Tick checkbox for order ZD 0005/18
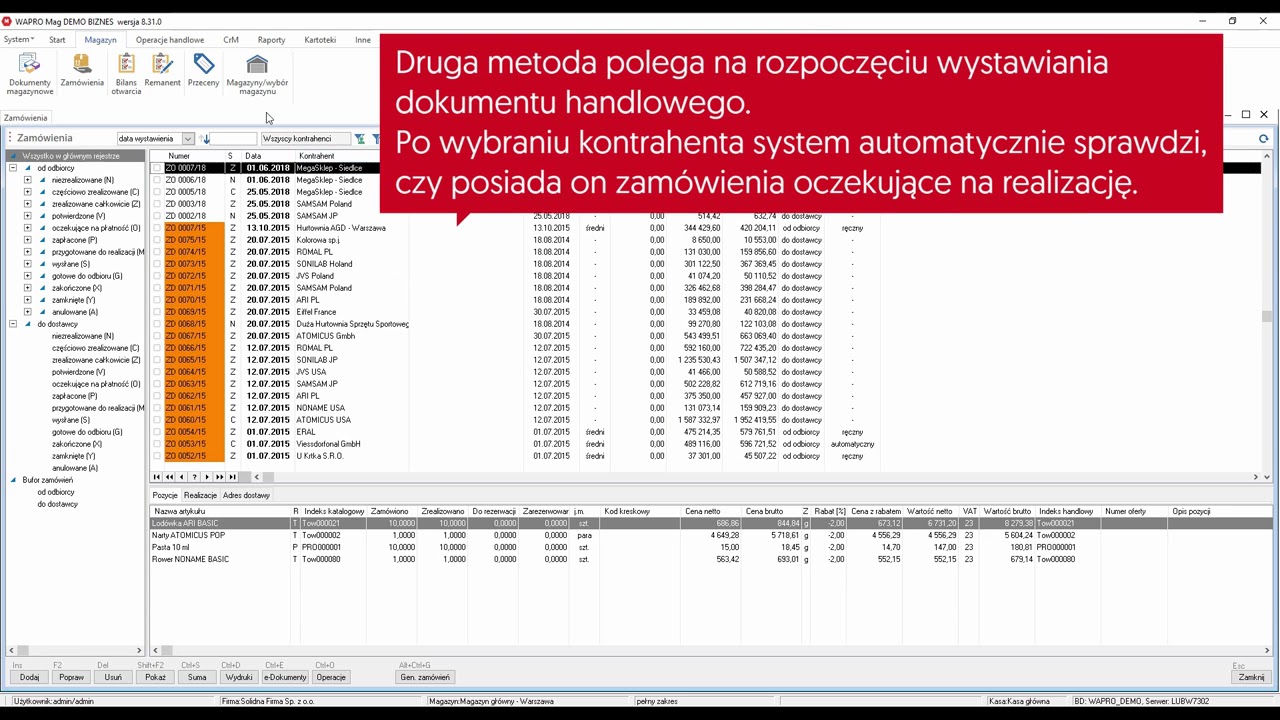The width and height of the screenshot is (1280, 720). pyautogui.click(x=157, y=192)
